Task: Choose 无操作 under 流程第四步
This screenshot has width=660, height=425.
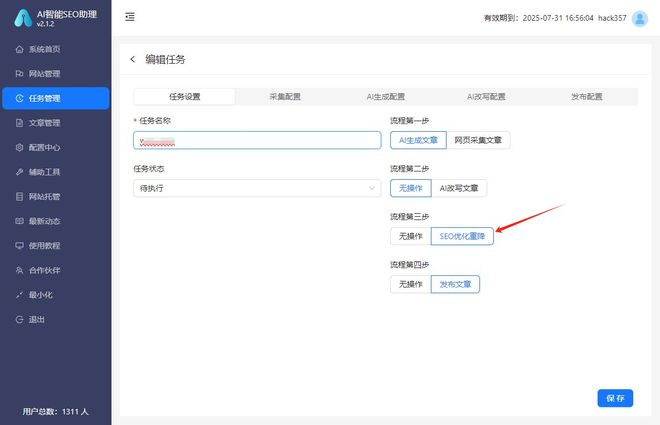Action: 410,284
